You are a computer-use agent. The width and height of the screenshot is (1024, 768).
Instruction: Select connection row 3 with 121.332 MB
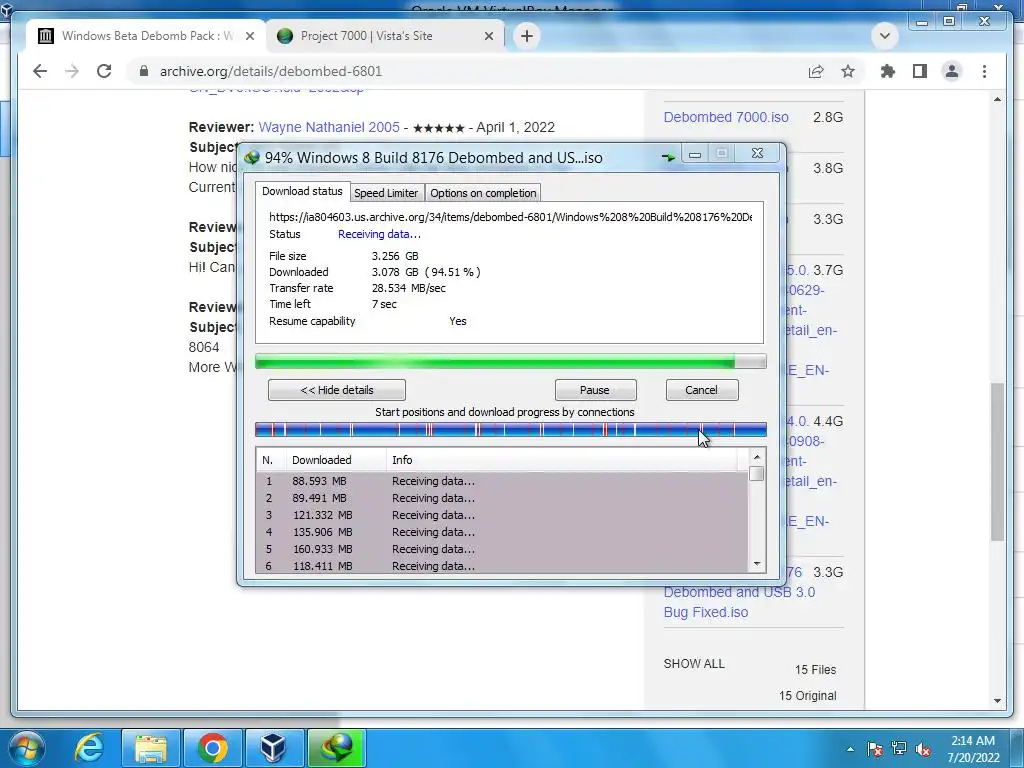pos(502,515)
